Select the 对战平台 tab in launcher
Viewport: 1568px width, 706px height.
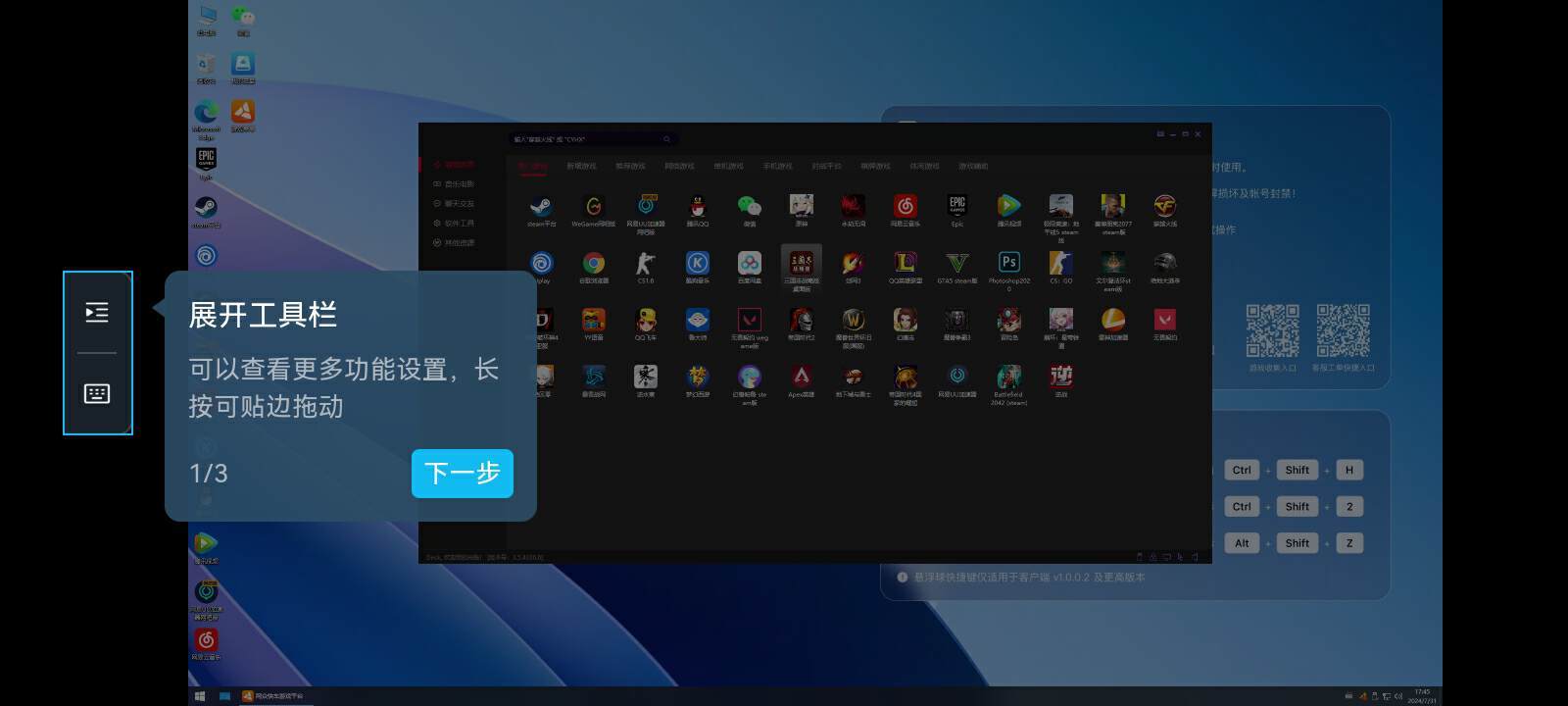tap(826, 167)
